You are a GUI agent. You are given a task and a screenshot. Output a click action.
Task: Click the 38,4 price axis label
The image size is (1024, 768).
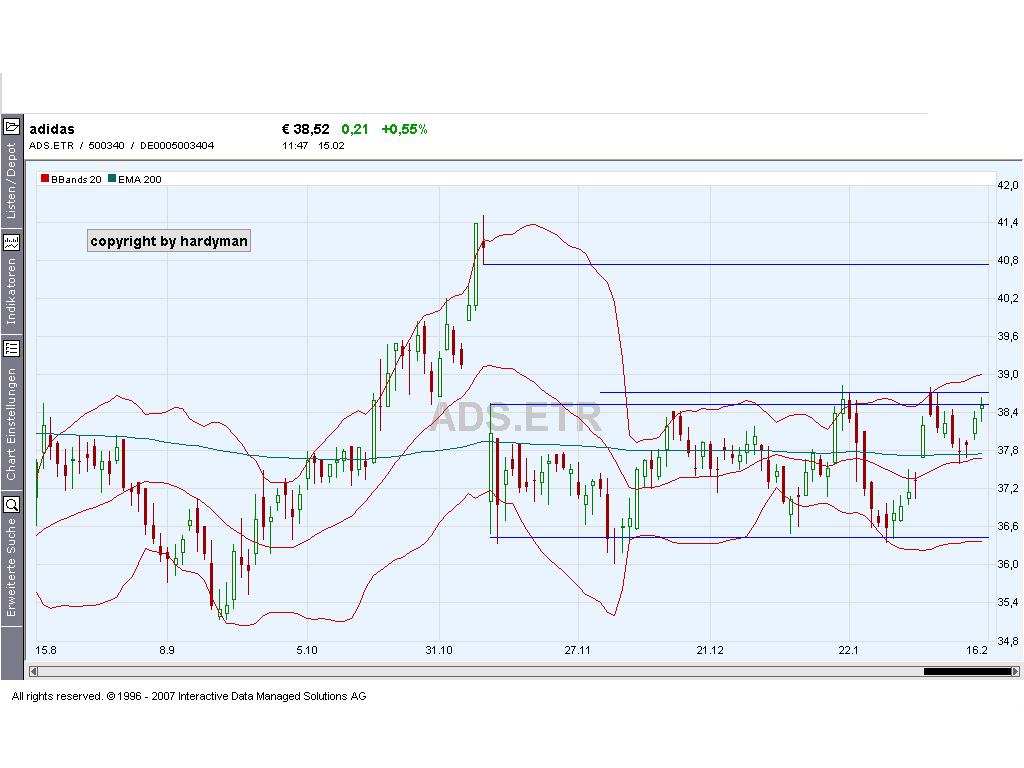[1008, 412]
